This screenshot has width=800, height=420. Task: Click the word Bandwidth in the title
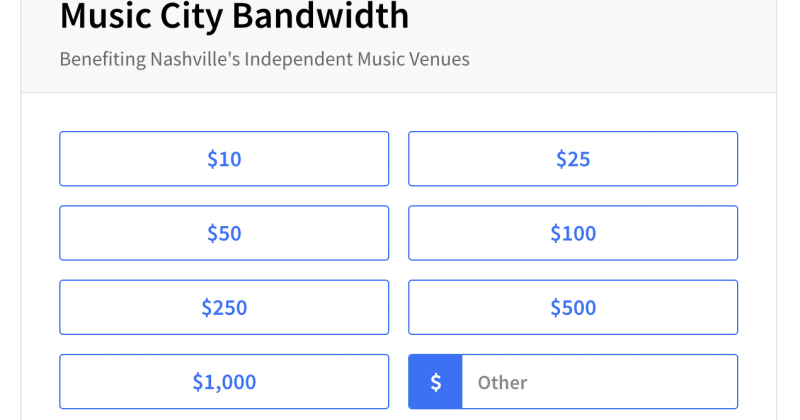coord(331,16)
